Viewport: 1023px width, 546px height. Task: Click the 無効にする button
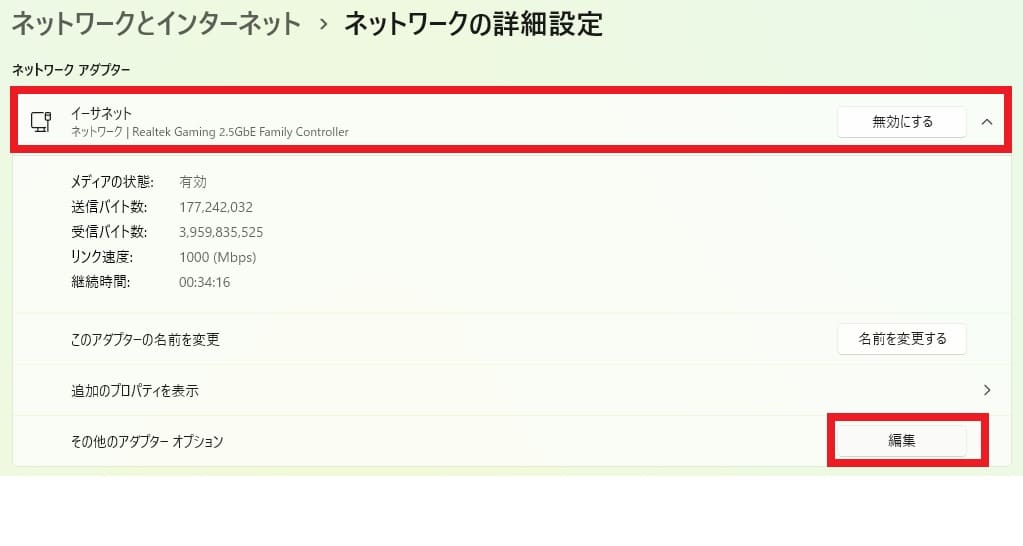pyautogui.click(x=902, y=122)
